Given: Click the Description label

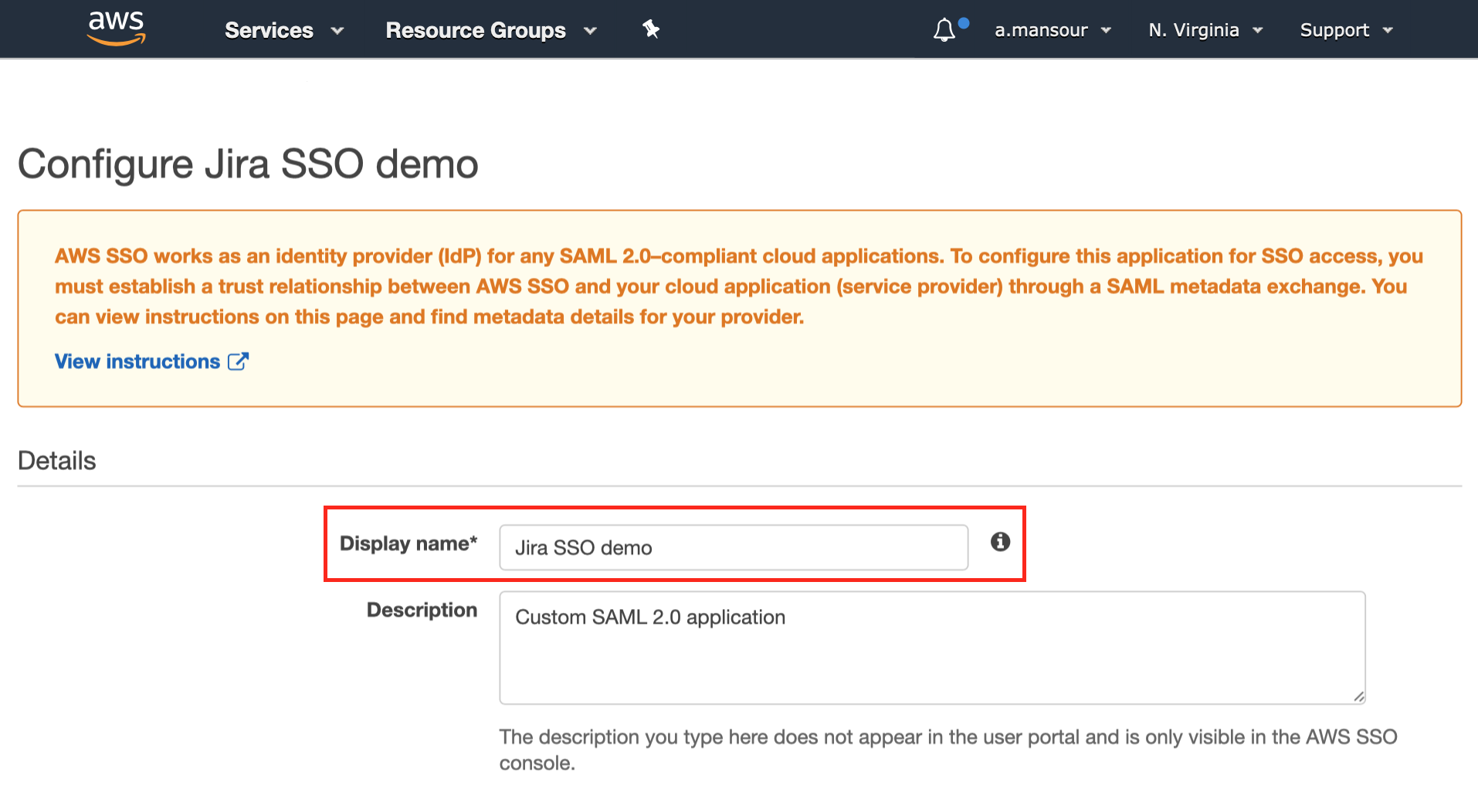Looking at the screenshot, I should pyautogui.click(x=422, y=610).
